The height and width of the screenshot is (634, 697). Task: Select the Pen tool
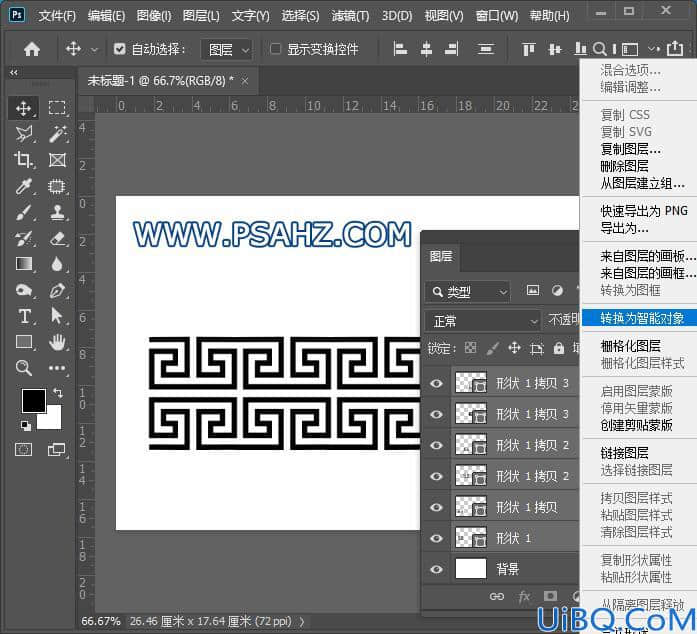coord(57,290)
